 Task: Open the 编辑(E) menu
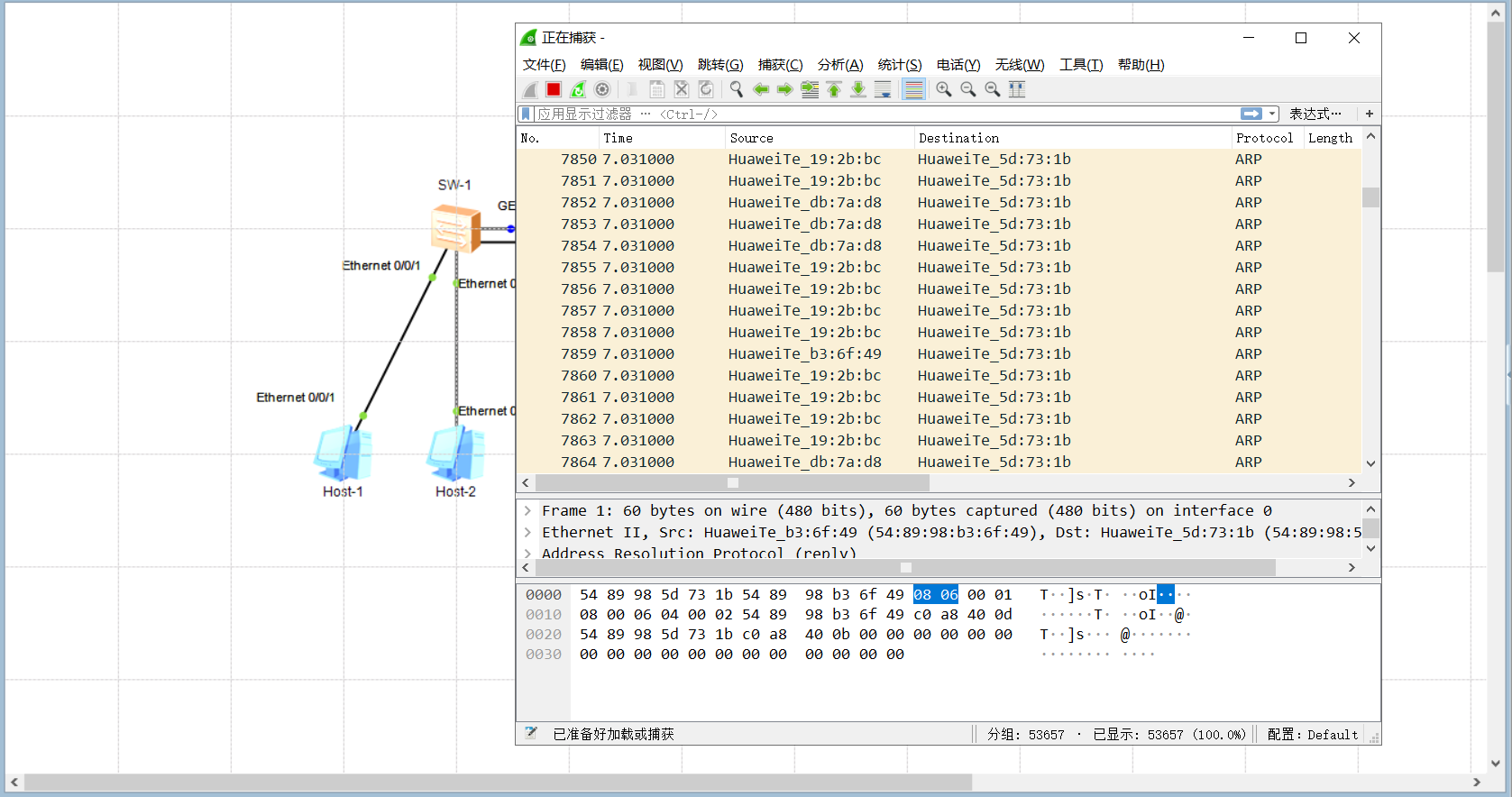click(602, 65)
